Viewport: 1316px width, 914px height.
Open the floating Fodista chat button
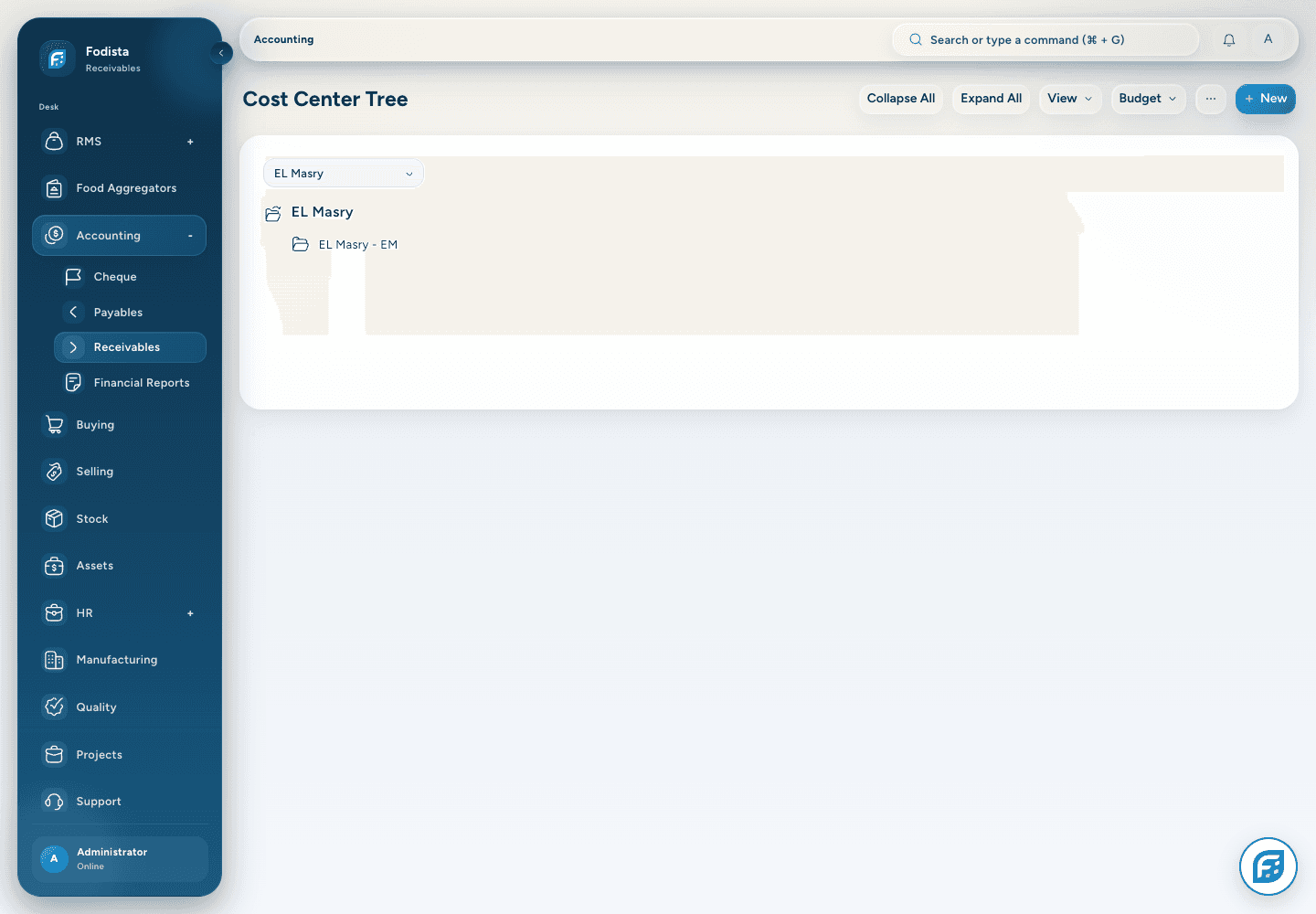tap(1268, 866)
